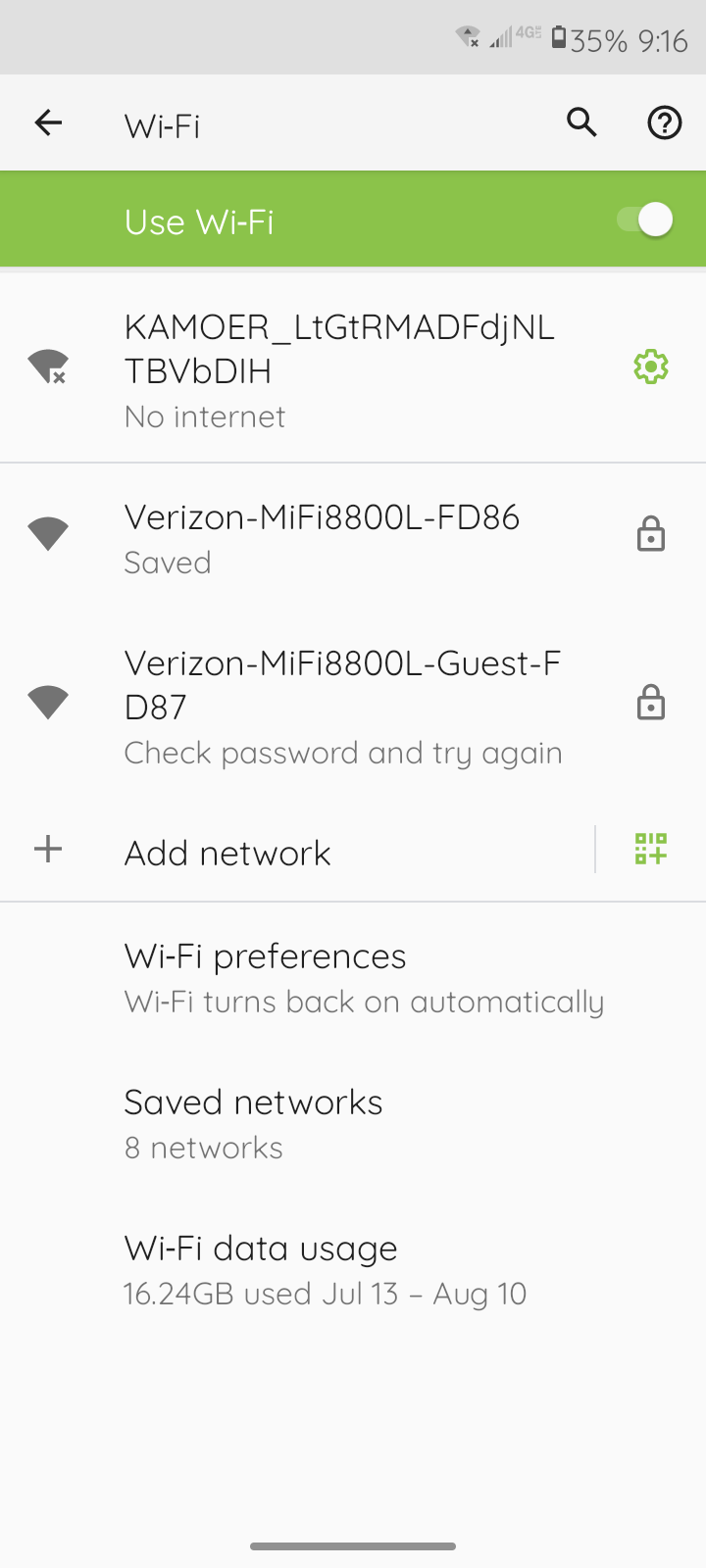View Wi-Fi data usage
Viewport: 706px width, 1568px height.
point(324,1269)
